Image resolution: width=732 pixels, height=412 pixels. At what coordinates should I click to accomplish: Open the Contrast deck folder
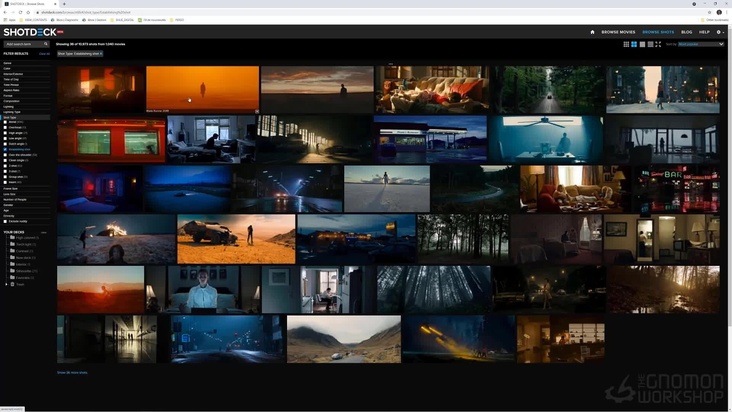click(22, 251)
